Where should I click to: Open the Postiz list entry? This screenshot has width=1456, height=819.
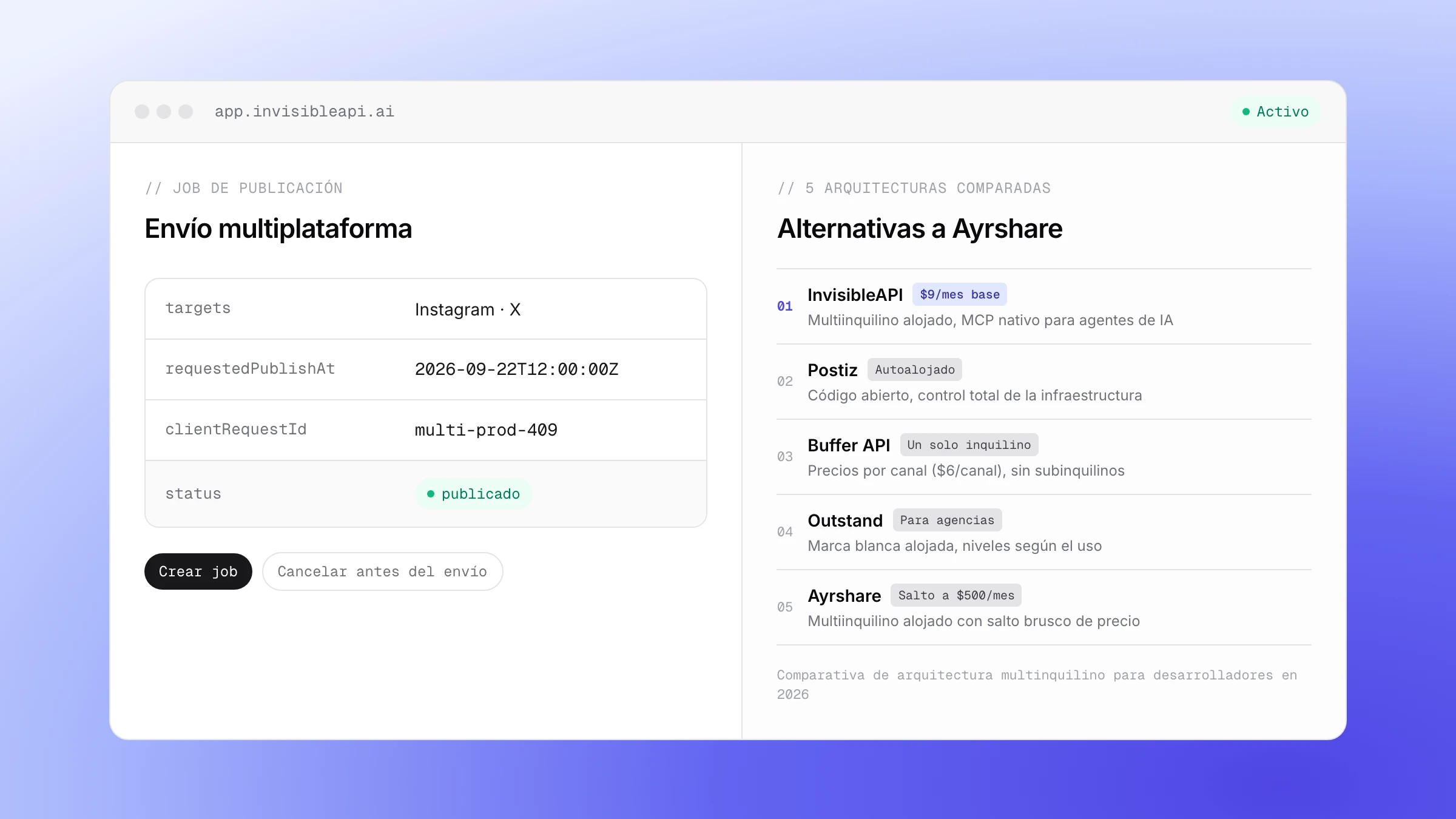[1043, 382]
